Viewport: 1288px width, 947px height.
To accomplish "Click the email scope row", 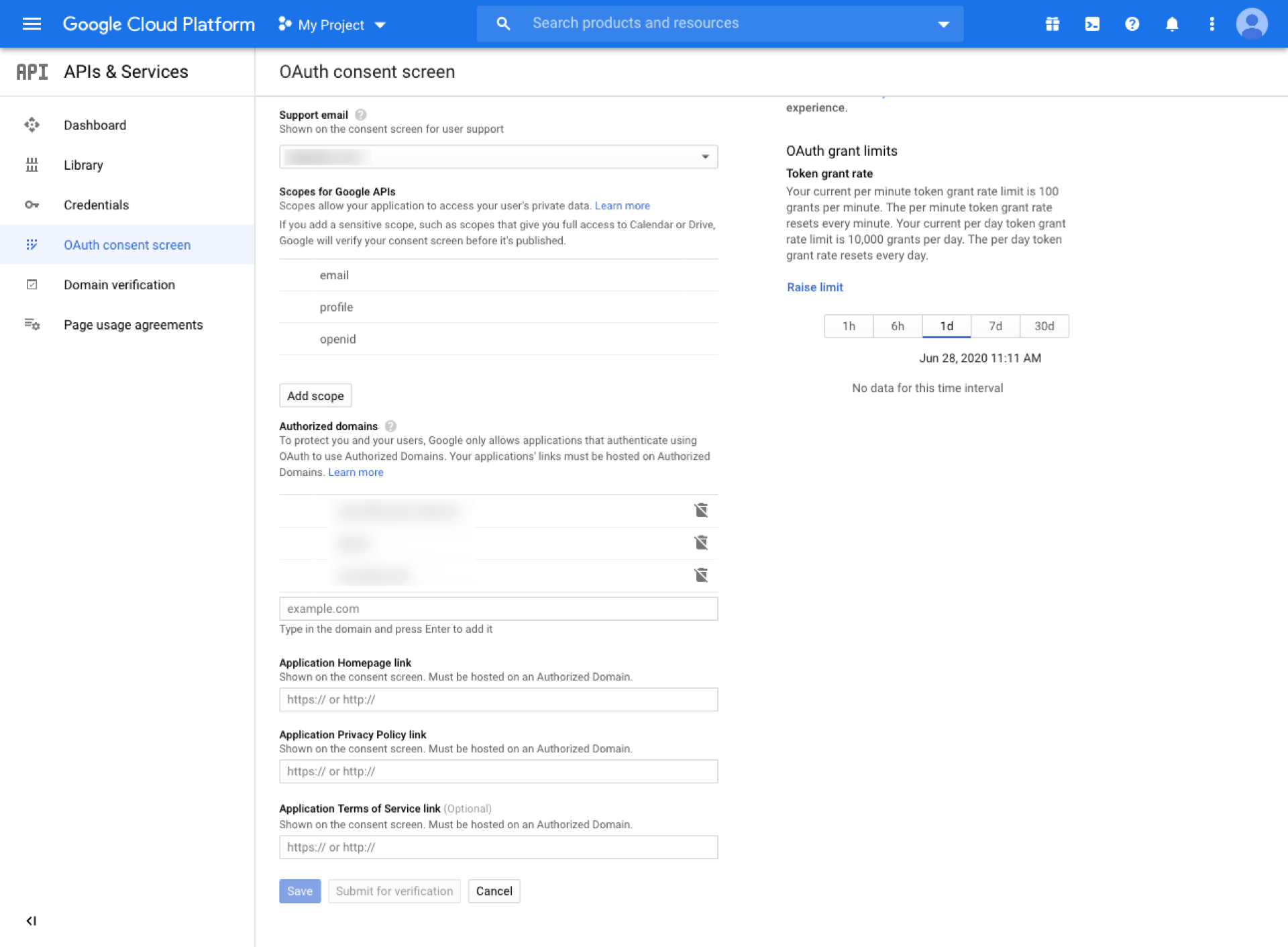I will [x=498, y=275].
